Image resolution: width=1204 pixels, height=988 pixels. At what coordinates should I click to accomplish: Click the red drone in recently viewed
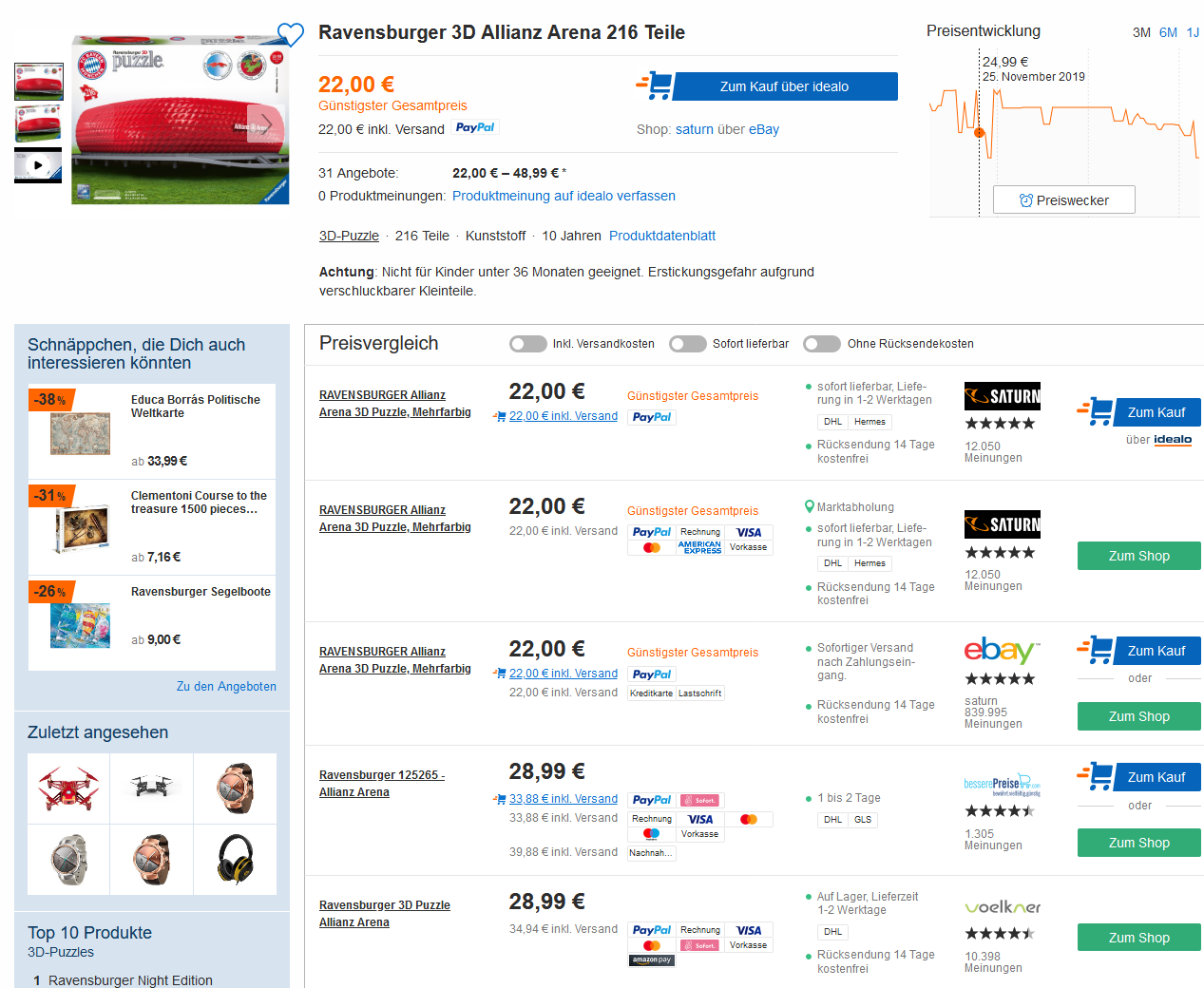point(68,788)
